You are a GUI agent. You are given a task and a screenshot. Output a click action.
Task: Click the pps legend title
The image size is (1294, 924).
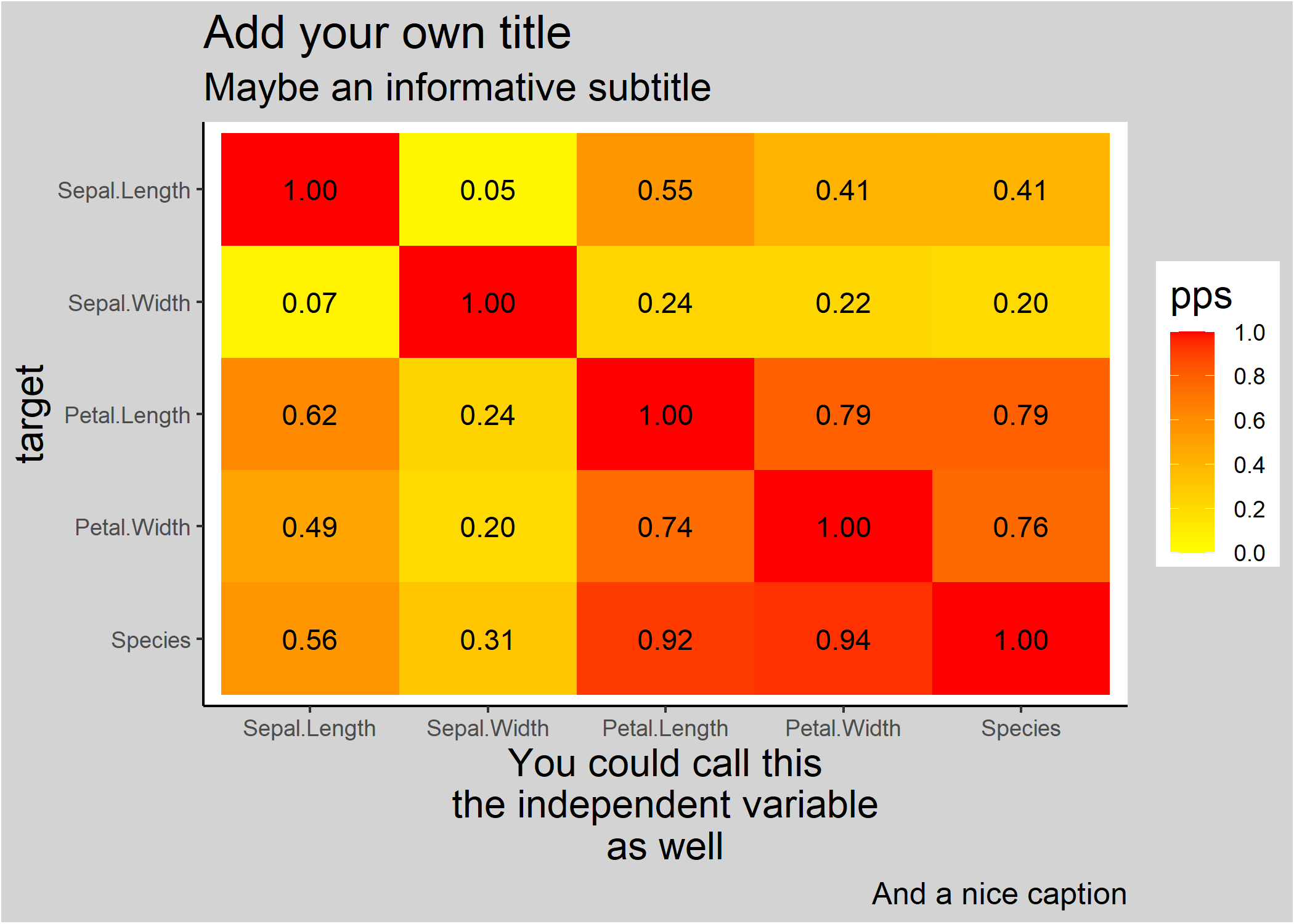[1201, 296]
